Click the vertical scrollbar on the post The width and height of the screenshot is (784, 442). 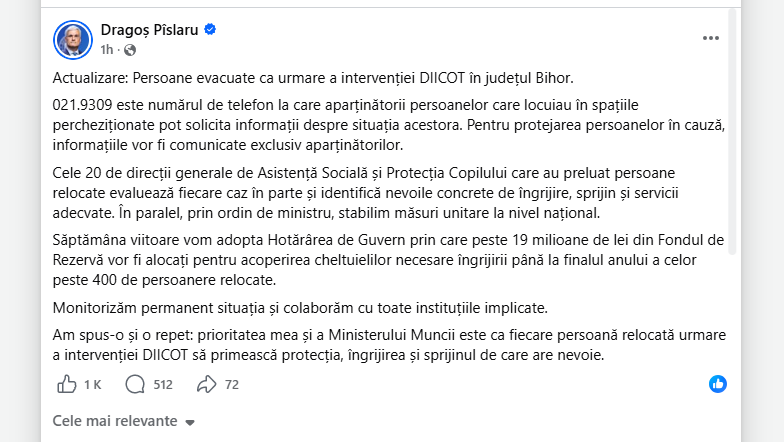point(732,132)
